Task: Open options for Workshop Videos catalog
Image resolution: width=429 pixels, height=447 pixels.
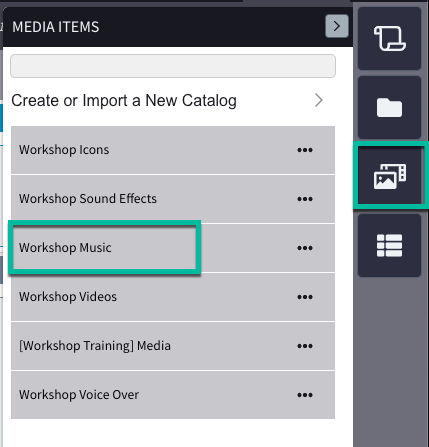Action: (x=305, y=297)
